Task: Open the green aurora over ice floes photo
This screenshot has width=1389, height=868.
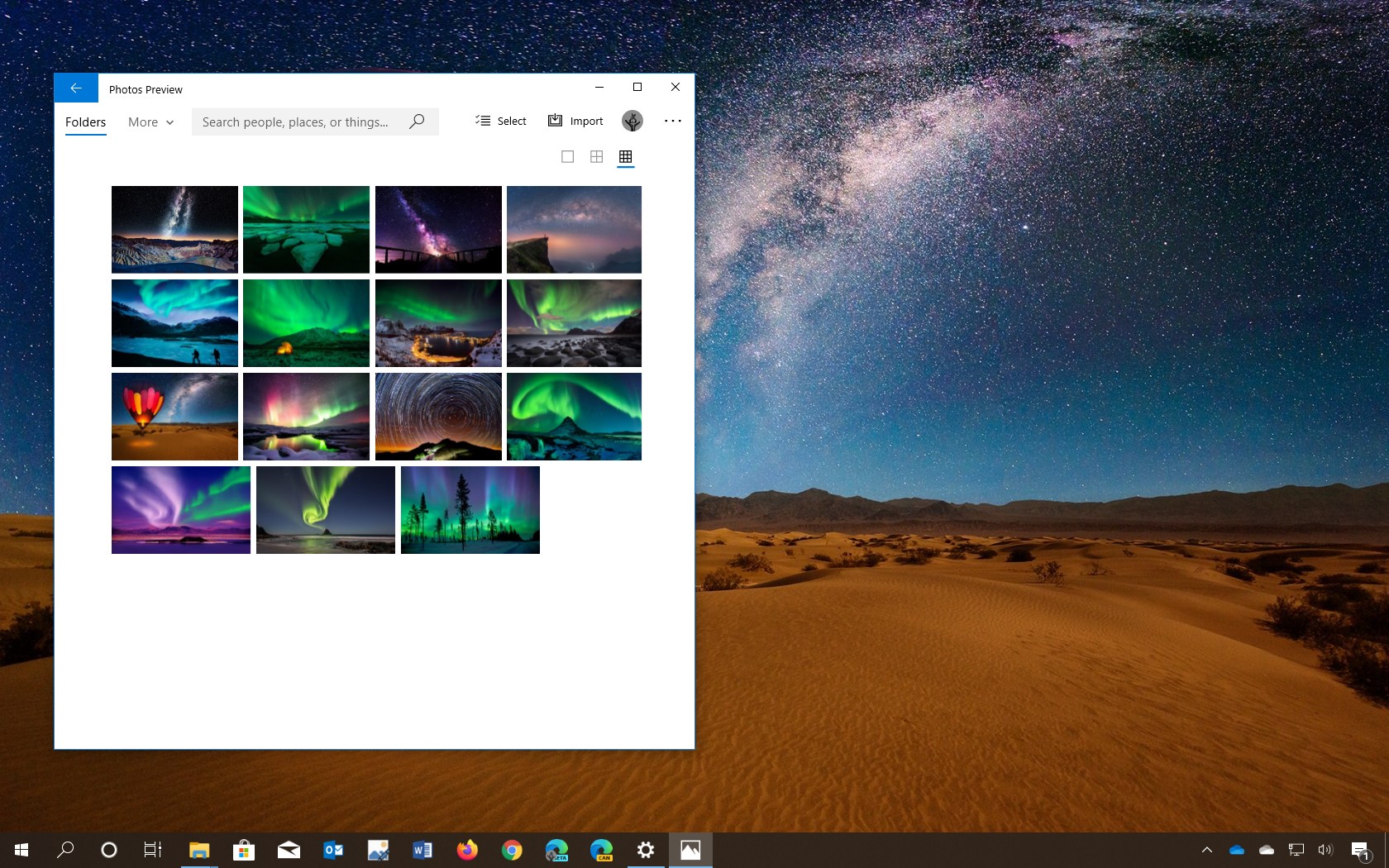Action: tap(306, 230)
